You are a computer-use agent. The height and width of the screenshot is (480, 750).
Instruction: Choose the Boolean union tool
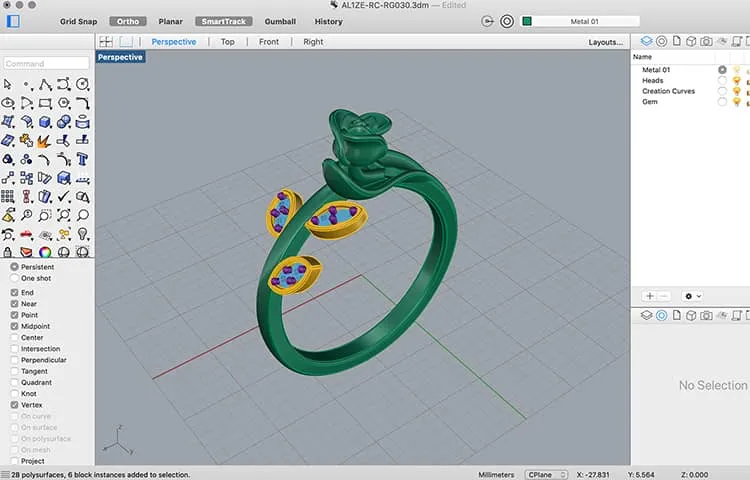64,122
